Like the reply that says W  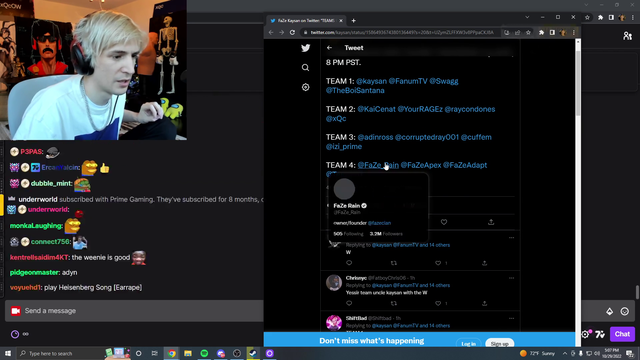point(438,263)
